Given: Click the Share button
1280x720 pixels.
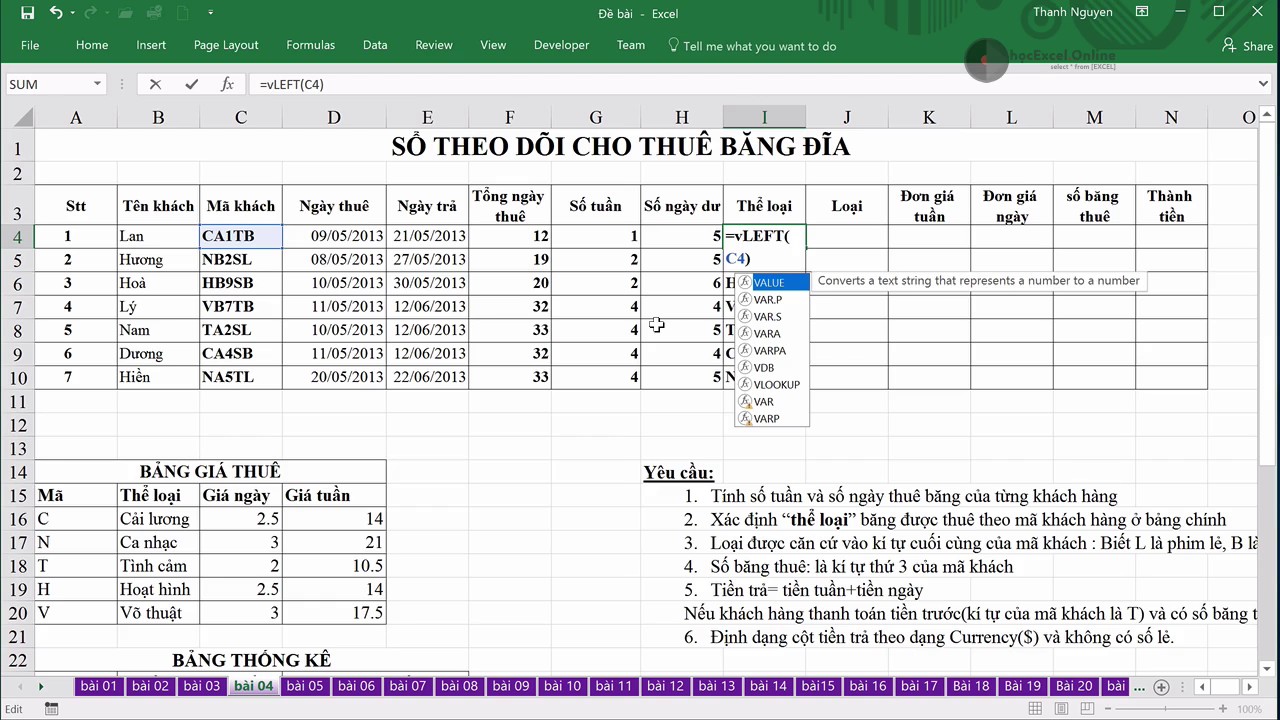Looking at the screenshot, I should click(1248, 46).
